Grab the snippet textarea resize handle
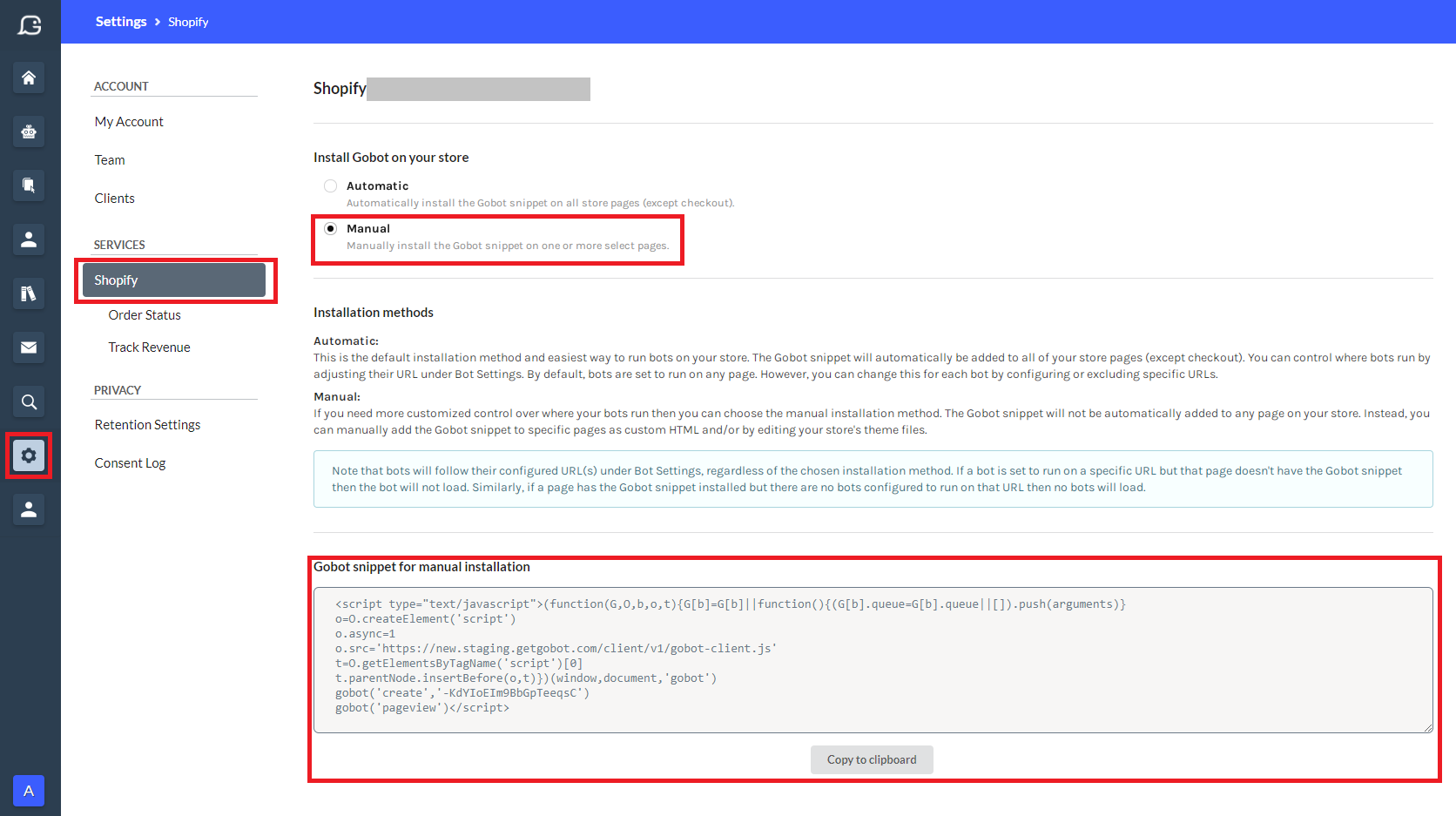 click(1427, 727)
